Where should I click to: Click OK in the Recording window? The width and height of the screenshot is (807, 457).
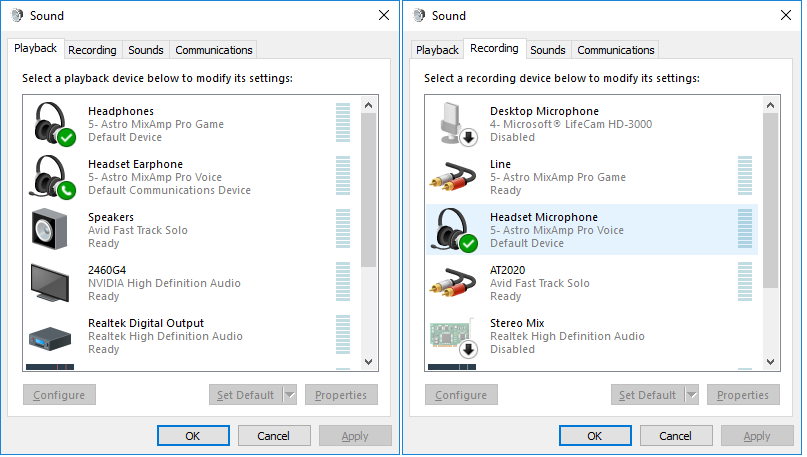[595, 436]
